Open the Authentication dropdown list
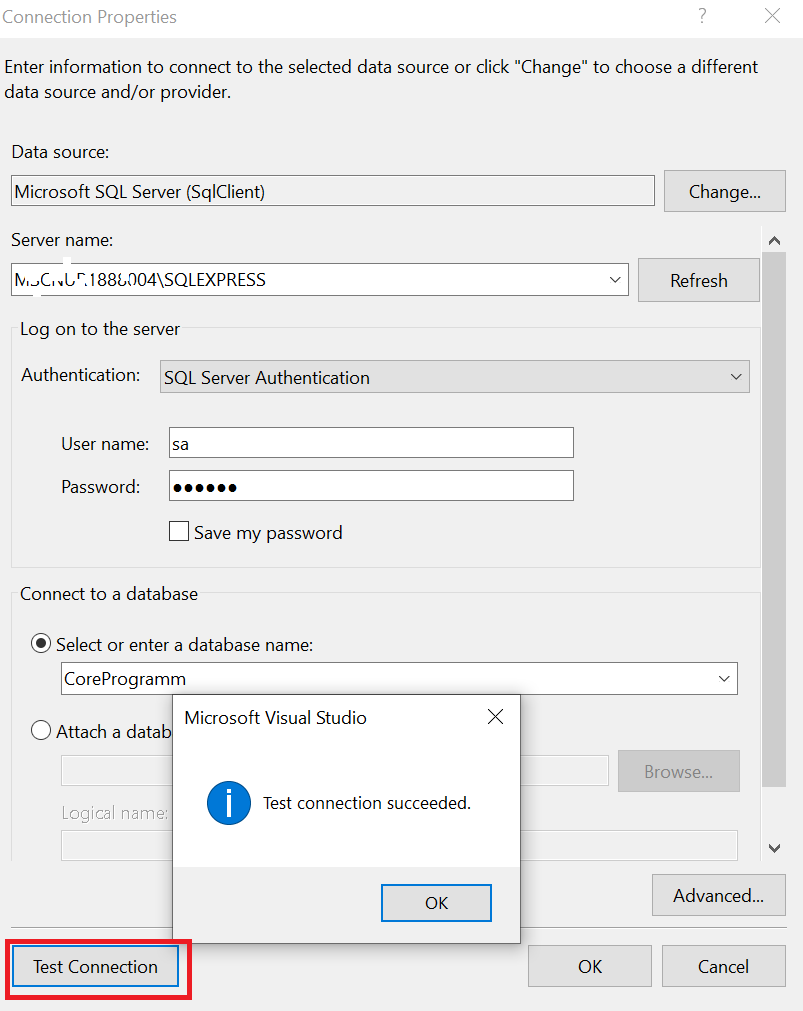The height and width of the screenshot is (1011, 803). [736, 377]
